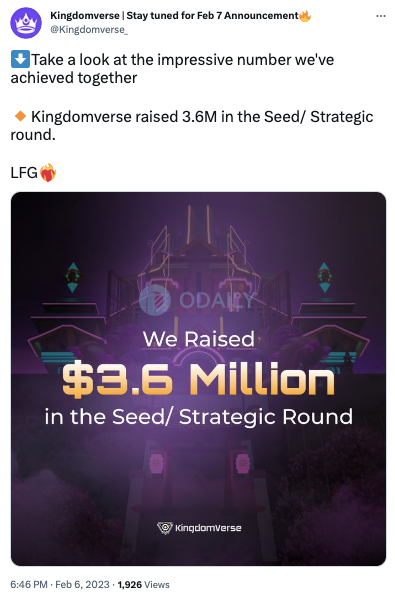Screen dimensions: 395x601
Task: Open the Kingdomverse crown profile avatar
Action: coord(26,23)
